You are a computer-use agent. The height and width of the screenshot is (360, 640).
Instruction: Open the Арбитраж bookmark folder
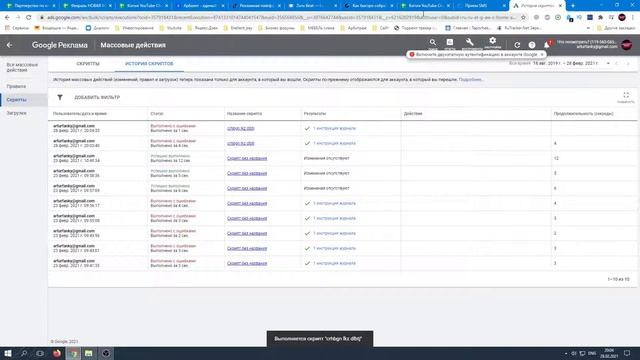click(x=353, y=28)
